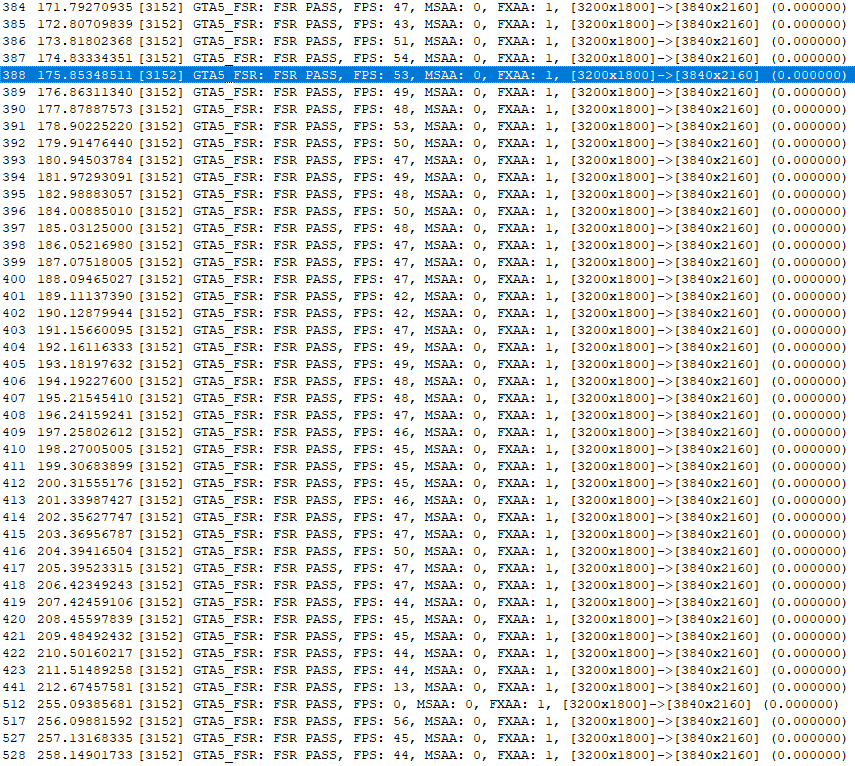Click log line 410 with FPS: 45

click(x=400, y=450)
